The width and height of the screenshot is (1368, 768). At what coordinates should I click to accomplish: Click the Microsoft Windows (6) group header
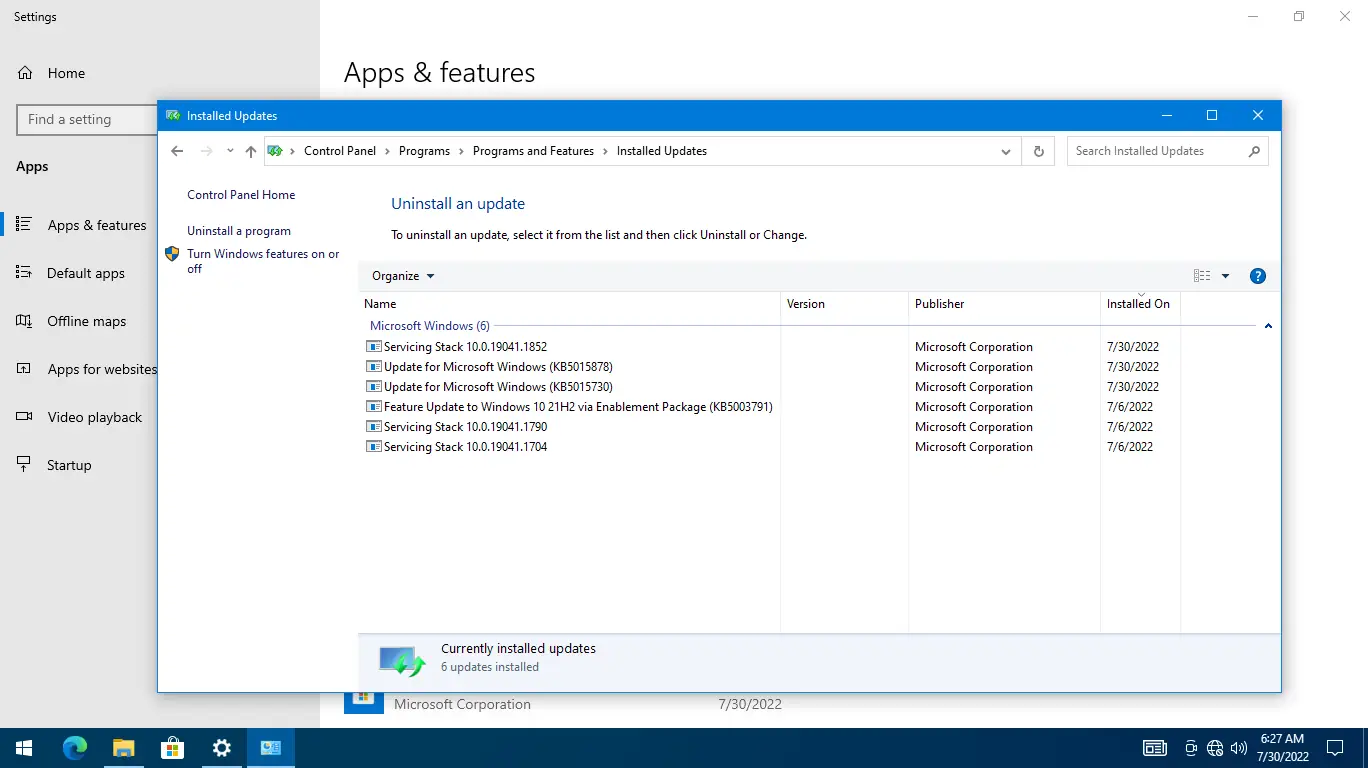point(430,326)
